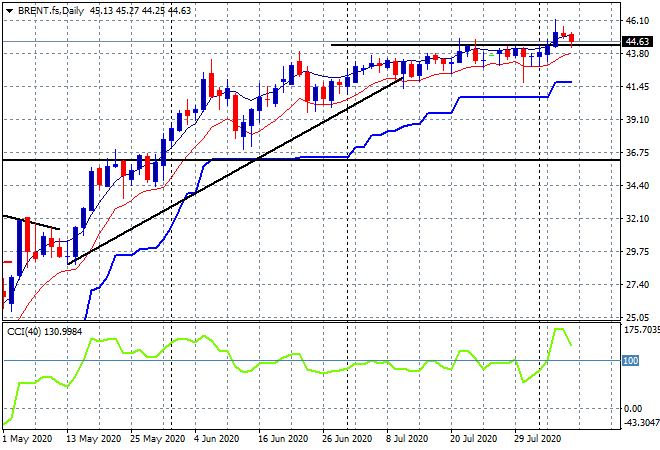Viewport: 660px width, 450px height.
Task: Click the 25.05 price axis label
Action: (637, 317)
